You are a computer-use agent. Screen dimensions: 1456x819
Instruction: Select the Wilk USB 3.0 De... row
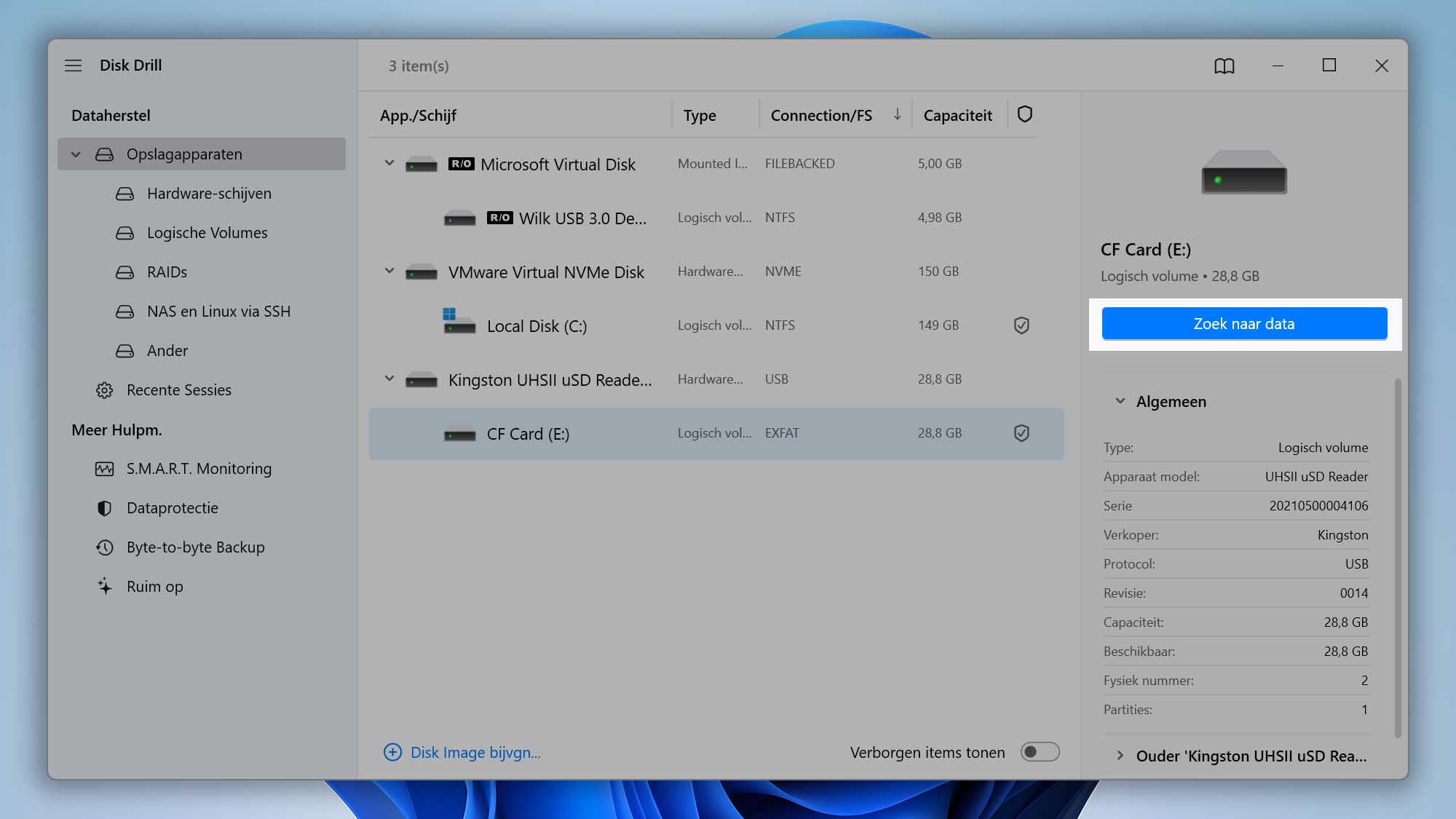point(716,218)
